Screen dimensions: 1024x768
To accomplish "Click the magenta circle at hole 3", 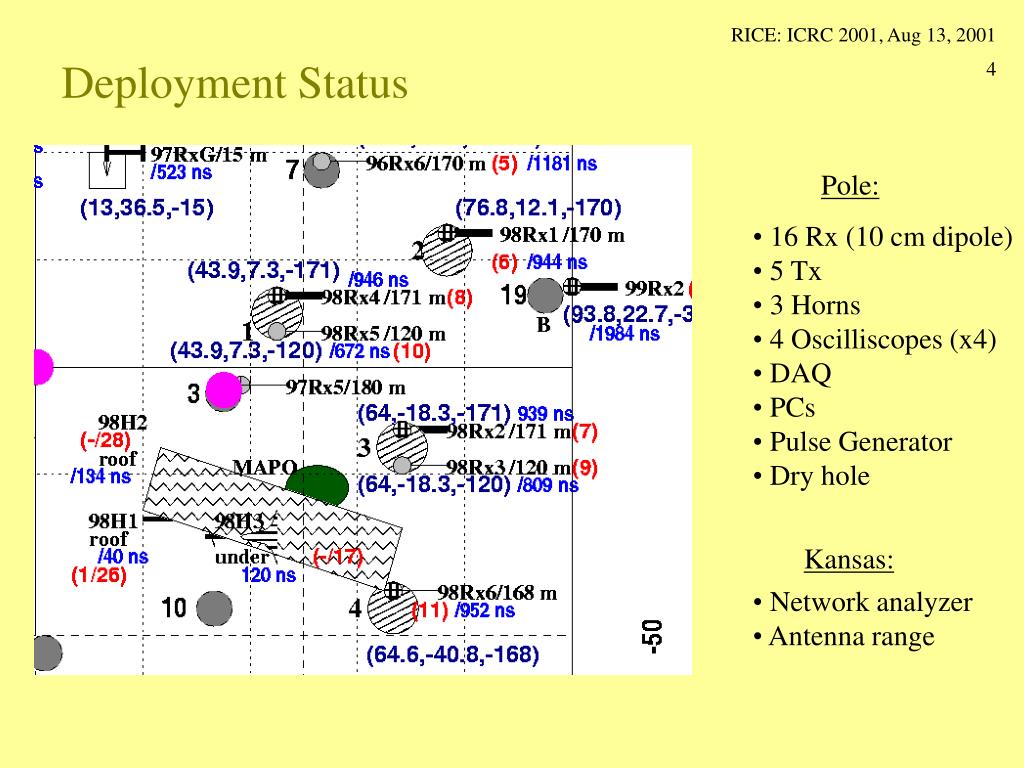I will click(x=223, y=391).
